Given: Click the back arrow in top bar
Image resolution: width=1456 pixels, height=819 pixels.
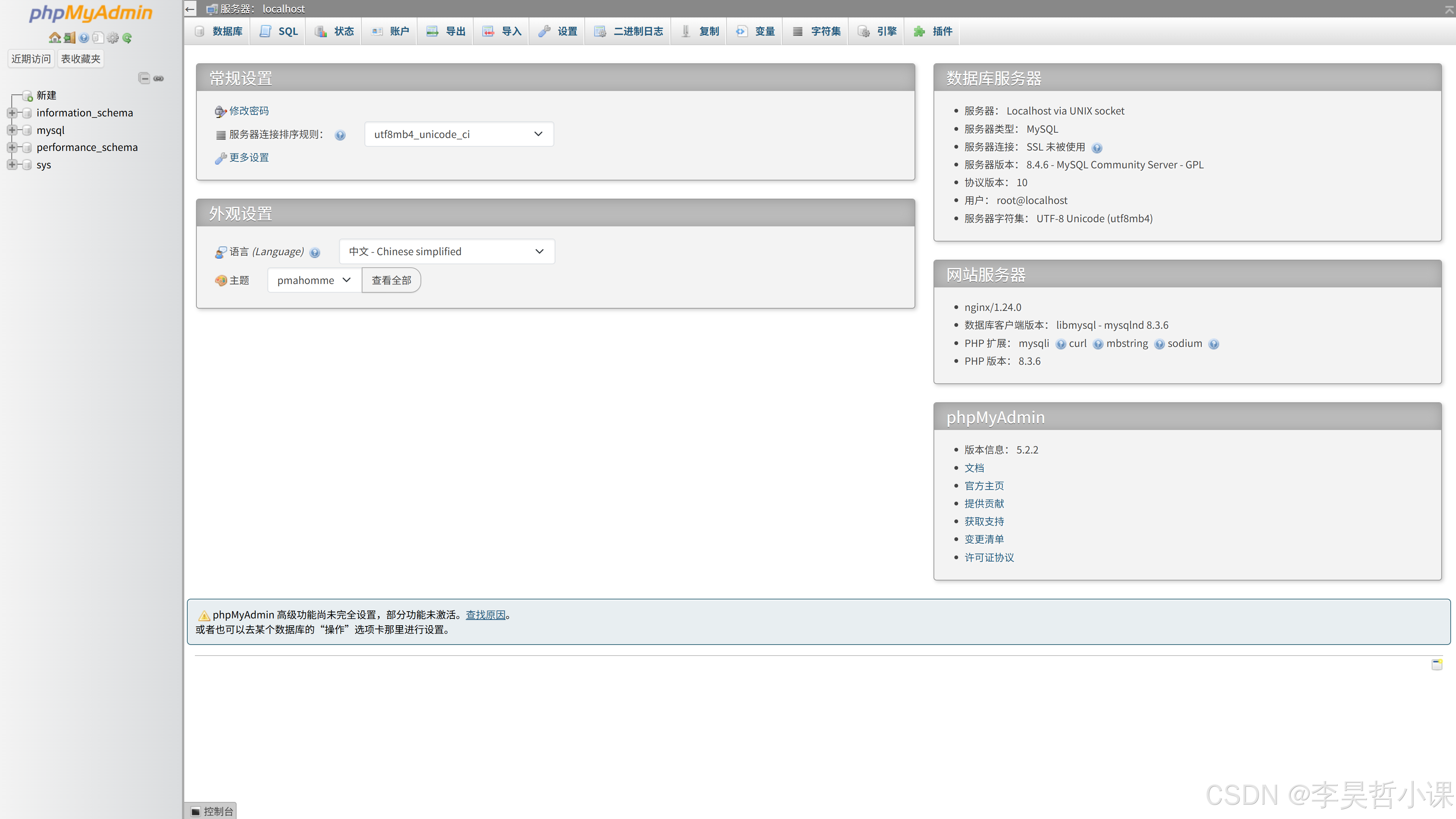Looking at the screenshot, I should click(x=190, y=9).
